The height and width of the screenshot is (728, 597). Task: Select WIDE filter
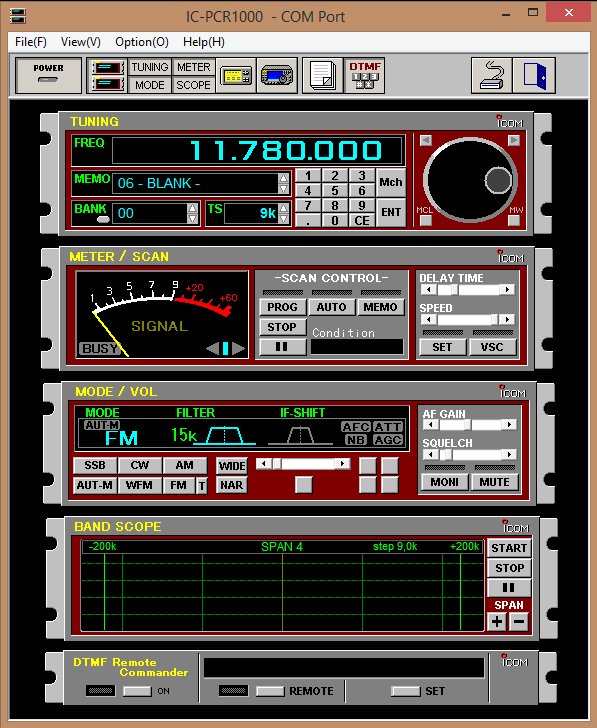pos(232,466)
